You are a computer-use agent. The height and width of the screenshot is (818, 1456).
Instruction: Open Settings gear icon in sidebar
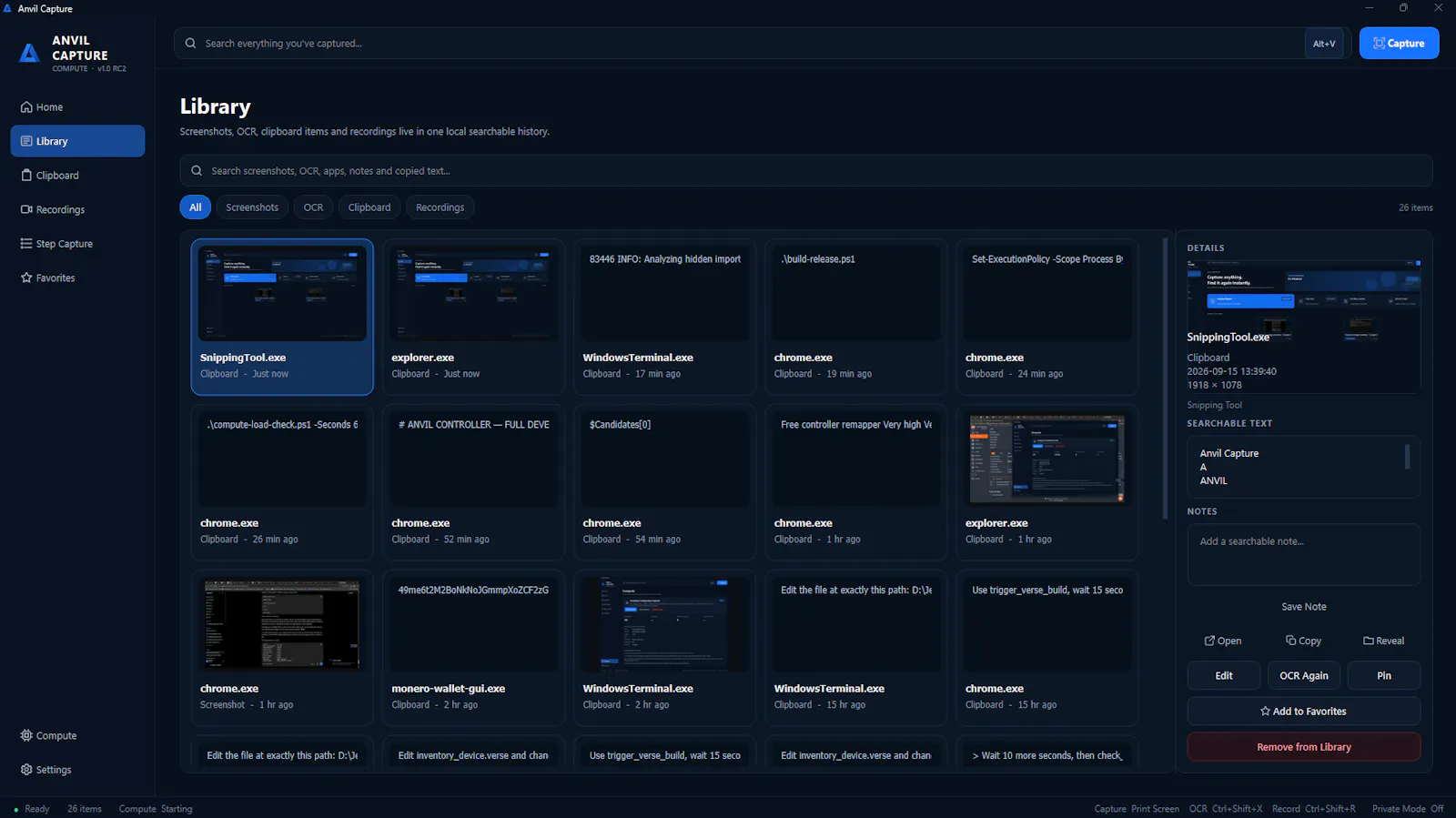[26, 770]
